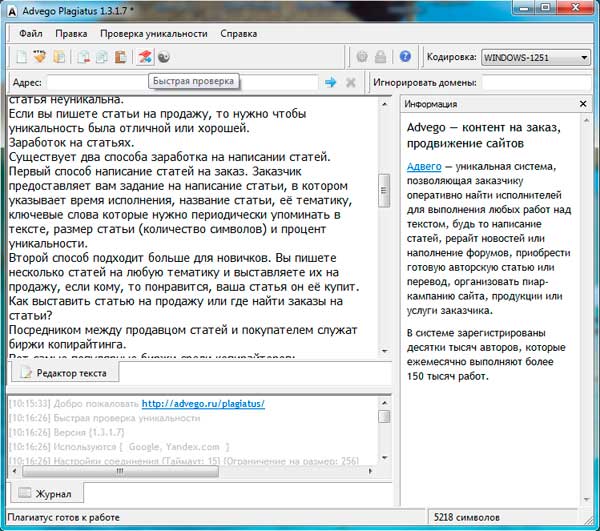The height and width of the screenshot is (531, 600).
Task: Click the gray X stop icon
Action: [351, 82]
